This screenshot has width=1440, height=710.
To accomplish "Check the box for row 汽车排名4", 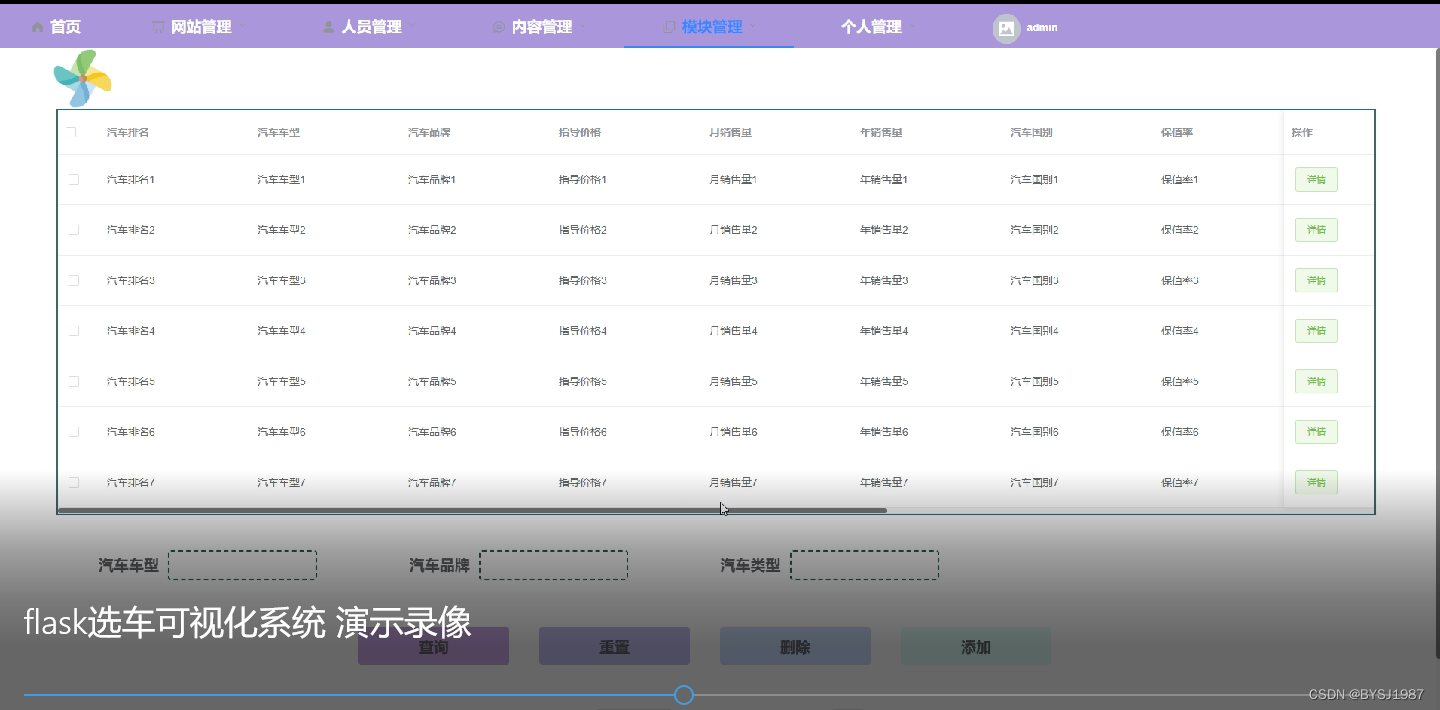I will click(74, 331).
